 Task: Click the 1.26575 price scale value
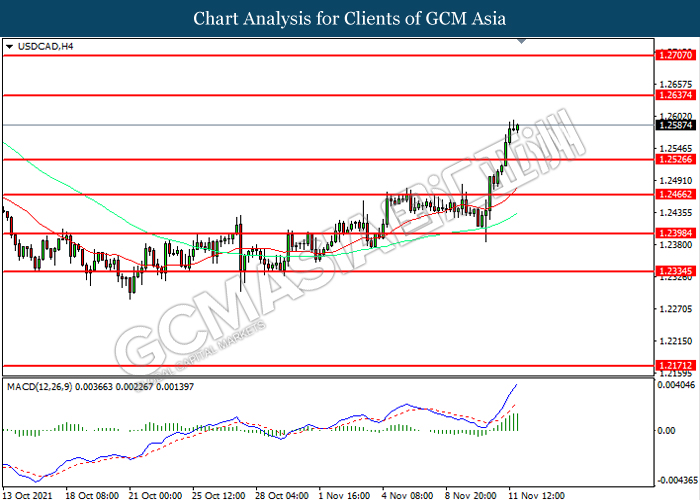pos(676,84)
